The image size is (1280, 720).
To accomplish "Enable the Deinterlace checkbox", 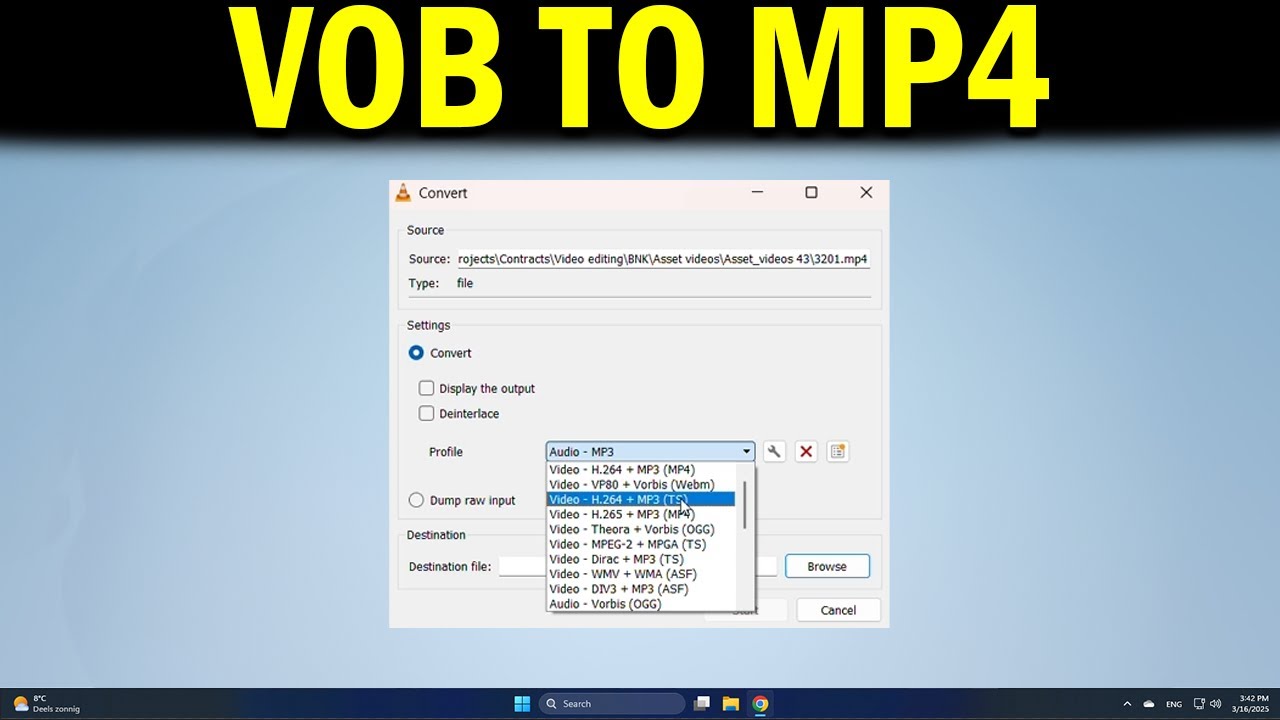I will (x=427, y=413).
